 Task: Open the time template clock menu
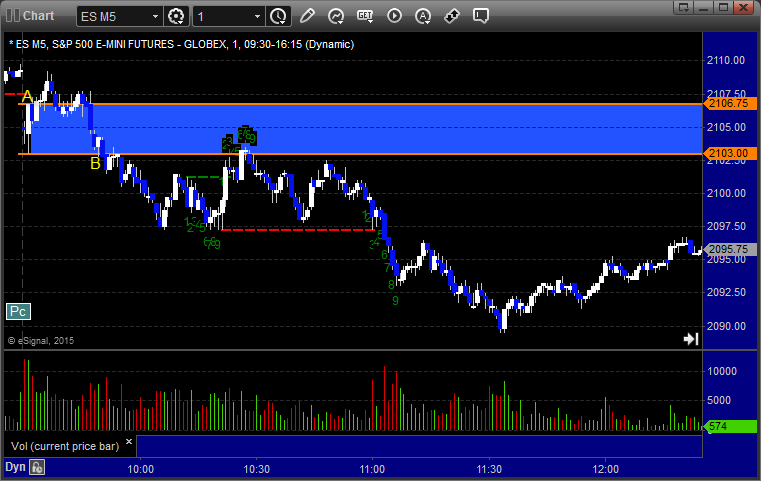tap(278, 16)
